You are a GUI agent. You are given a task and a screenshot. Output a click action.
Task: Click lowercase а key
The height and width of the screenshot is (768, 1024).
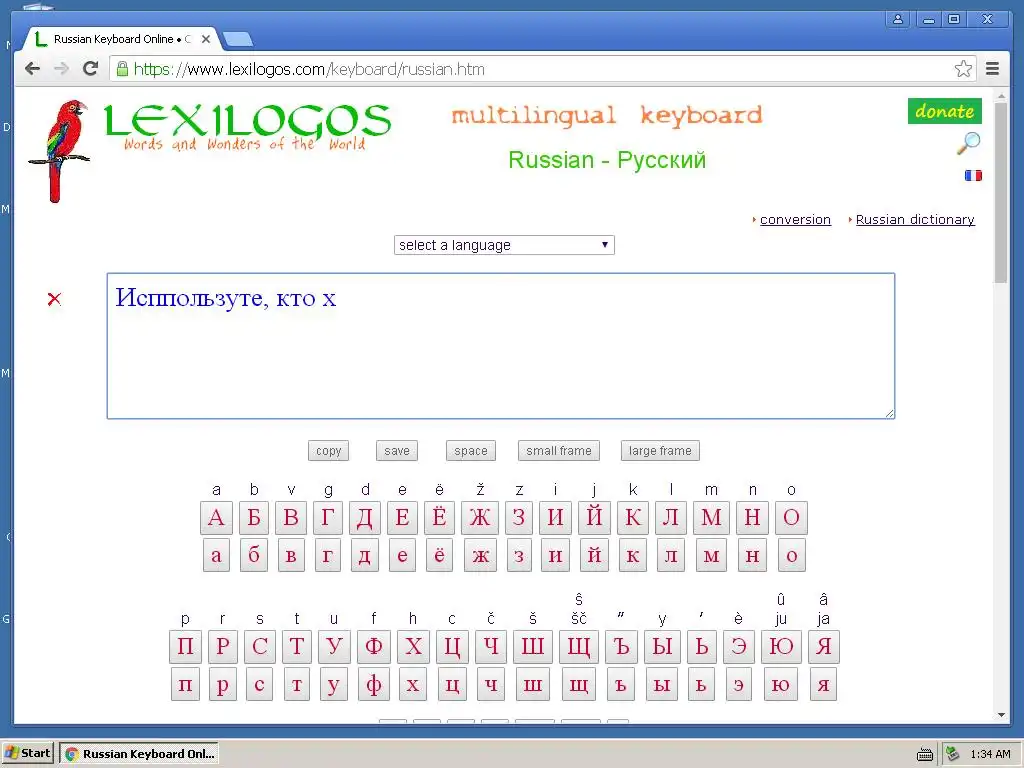coord(216,555)
